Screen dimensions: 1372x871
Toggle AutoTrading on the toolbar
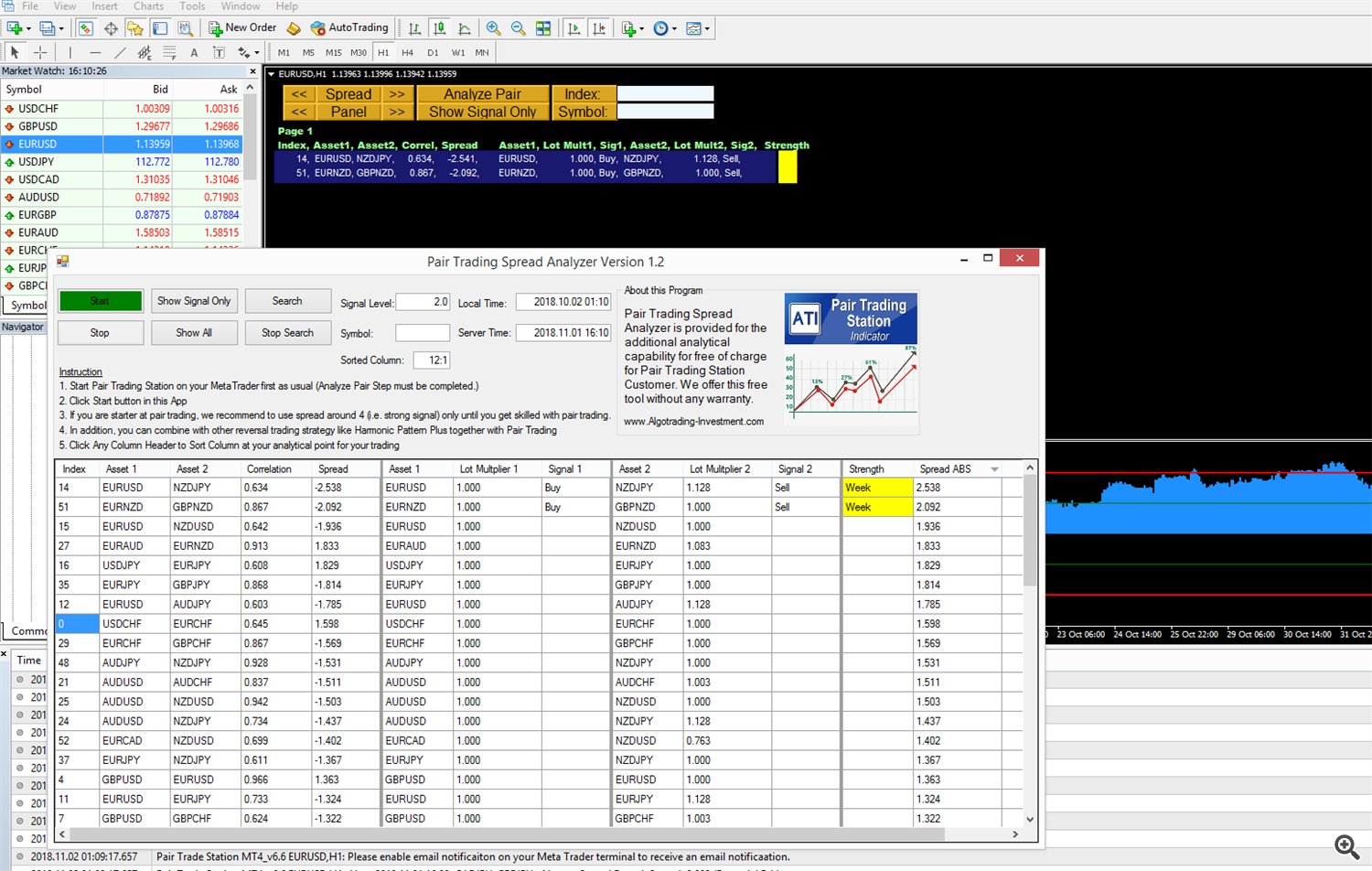pyautogui.click(x=350, y=28)
